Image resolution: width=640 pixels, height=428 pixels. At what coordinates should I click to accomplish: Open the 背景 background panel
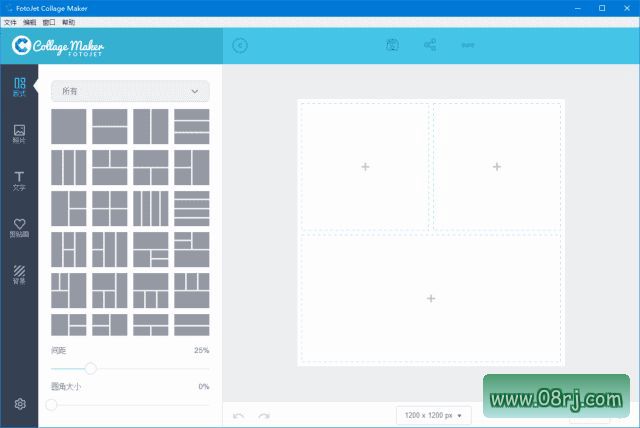tap(19, 274)
